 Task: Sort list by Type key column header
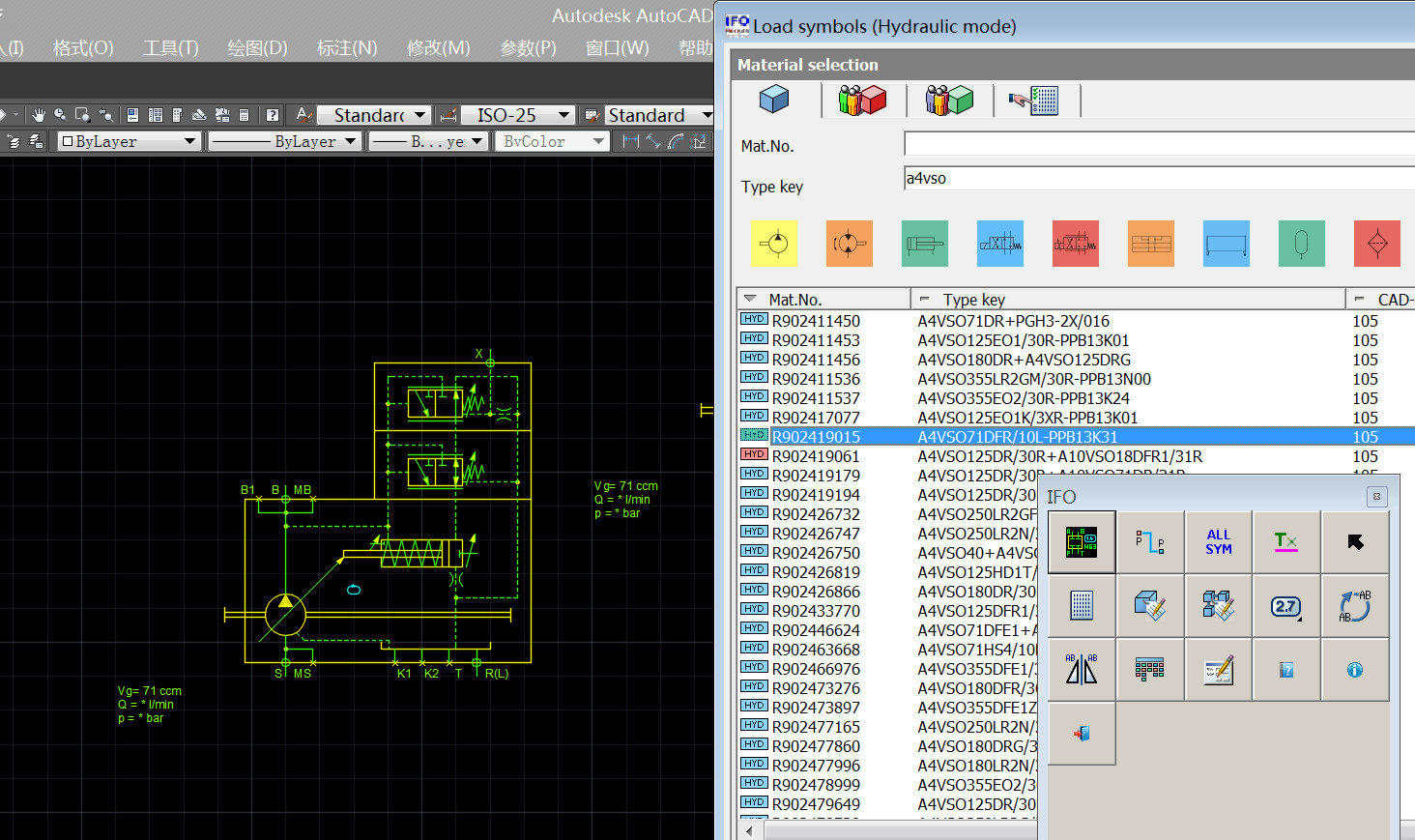click(x=1128, y=299)
